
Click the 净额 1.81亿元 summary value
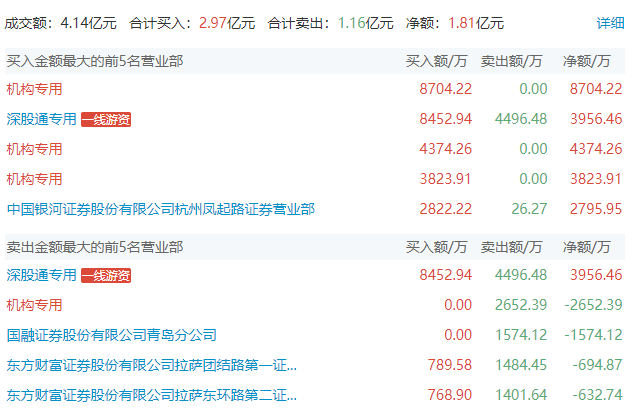click(x=476, y=23)
